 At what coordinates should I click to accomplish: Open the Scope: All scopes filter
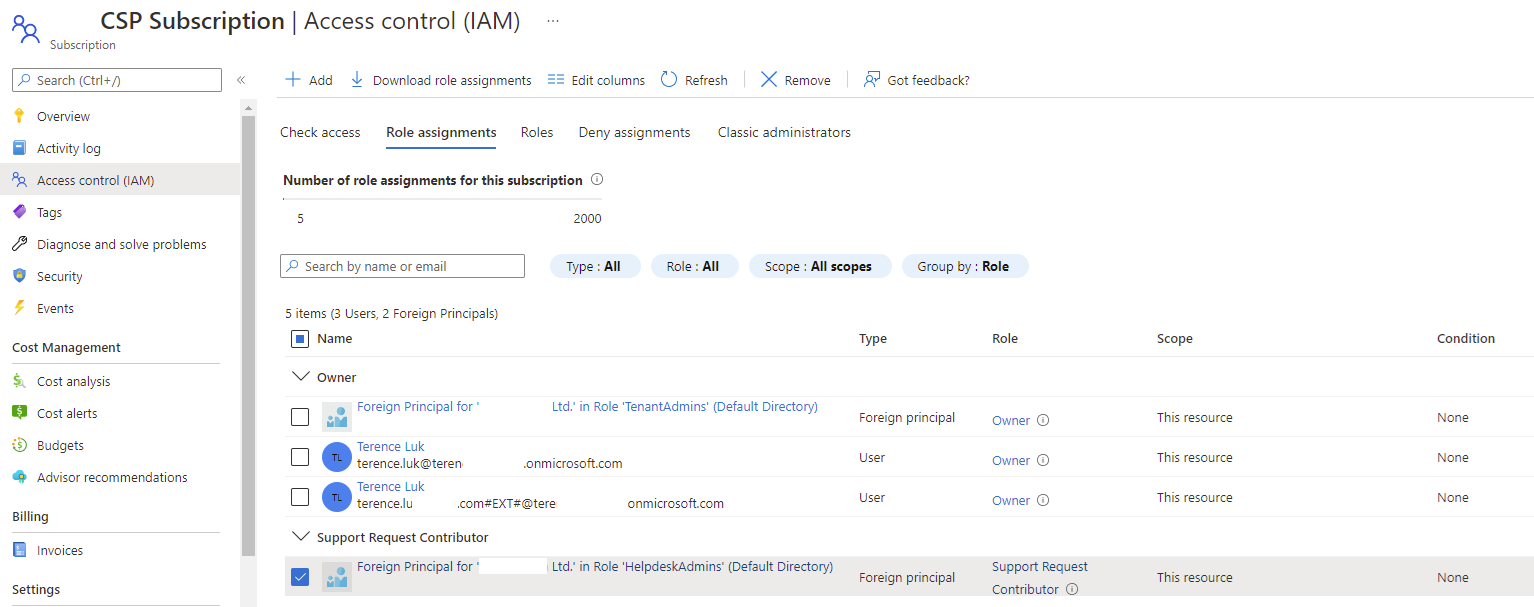pyautogui.click(x=819, y=266)
